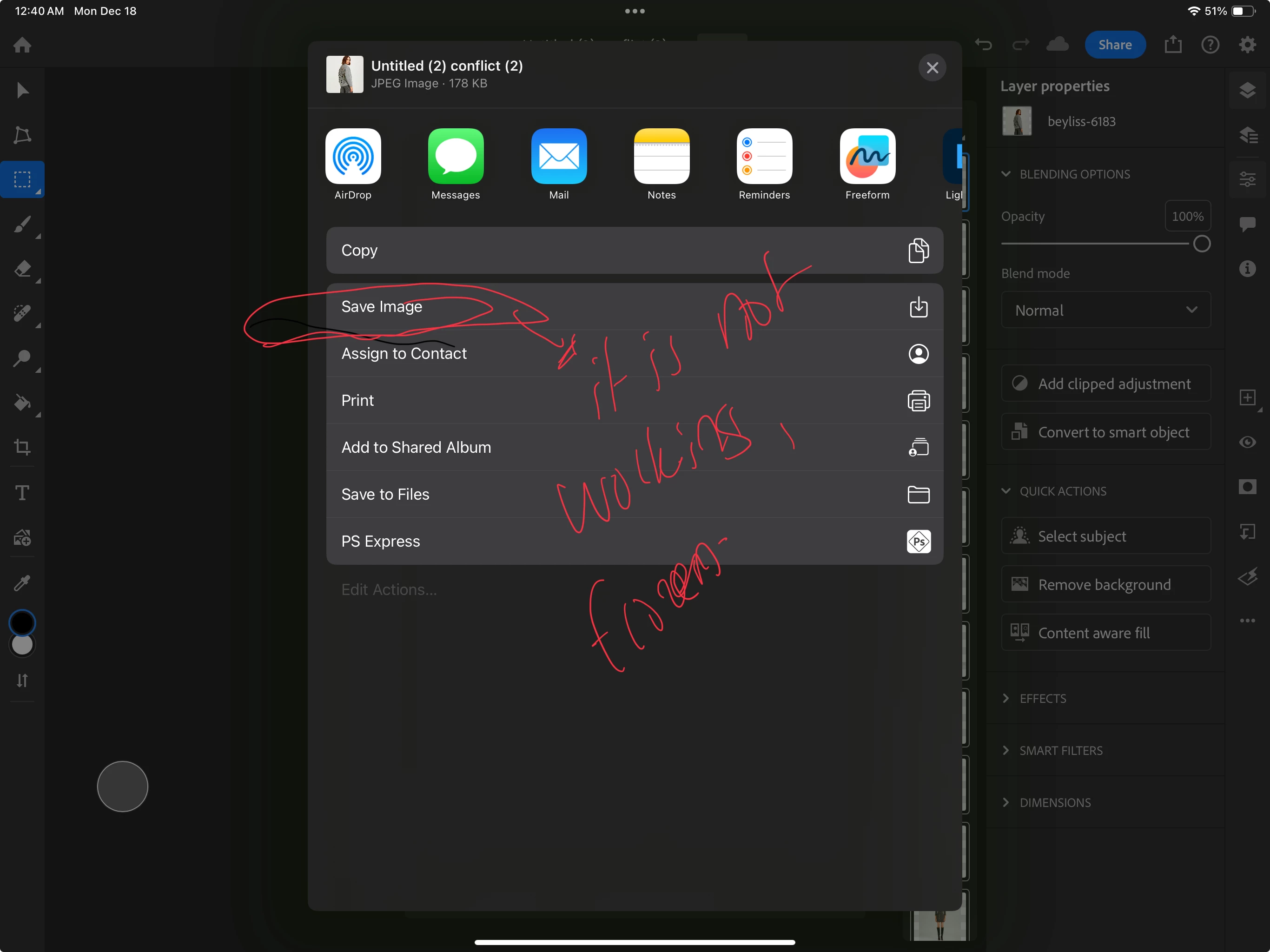Select the Type tool

coord(22,493)
